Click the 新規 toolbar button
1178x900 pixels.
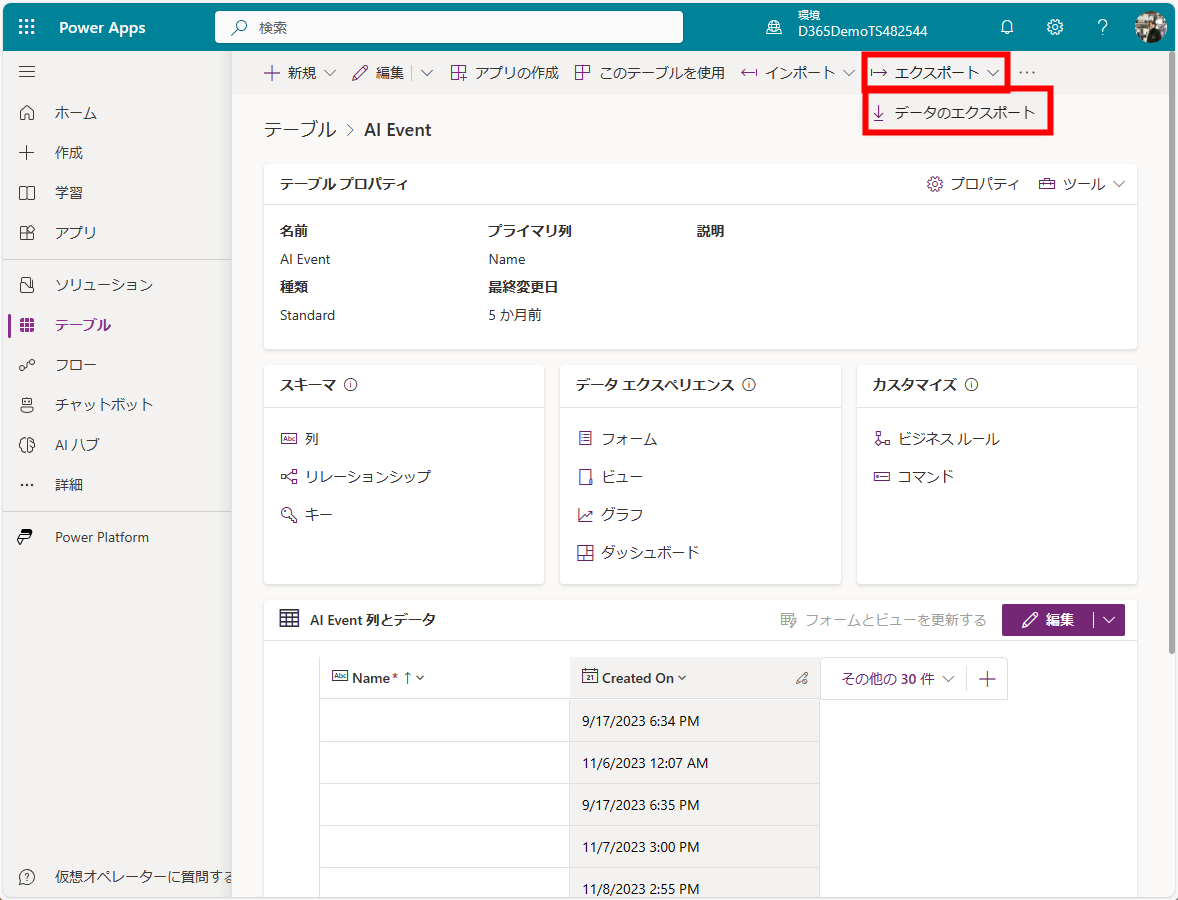pyautogui.click(x=290, y=73)
